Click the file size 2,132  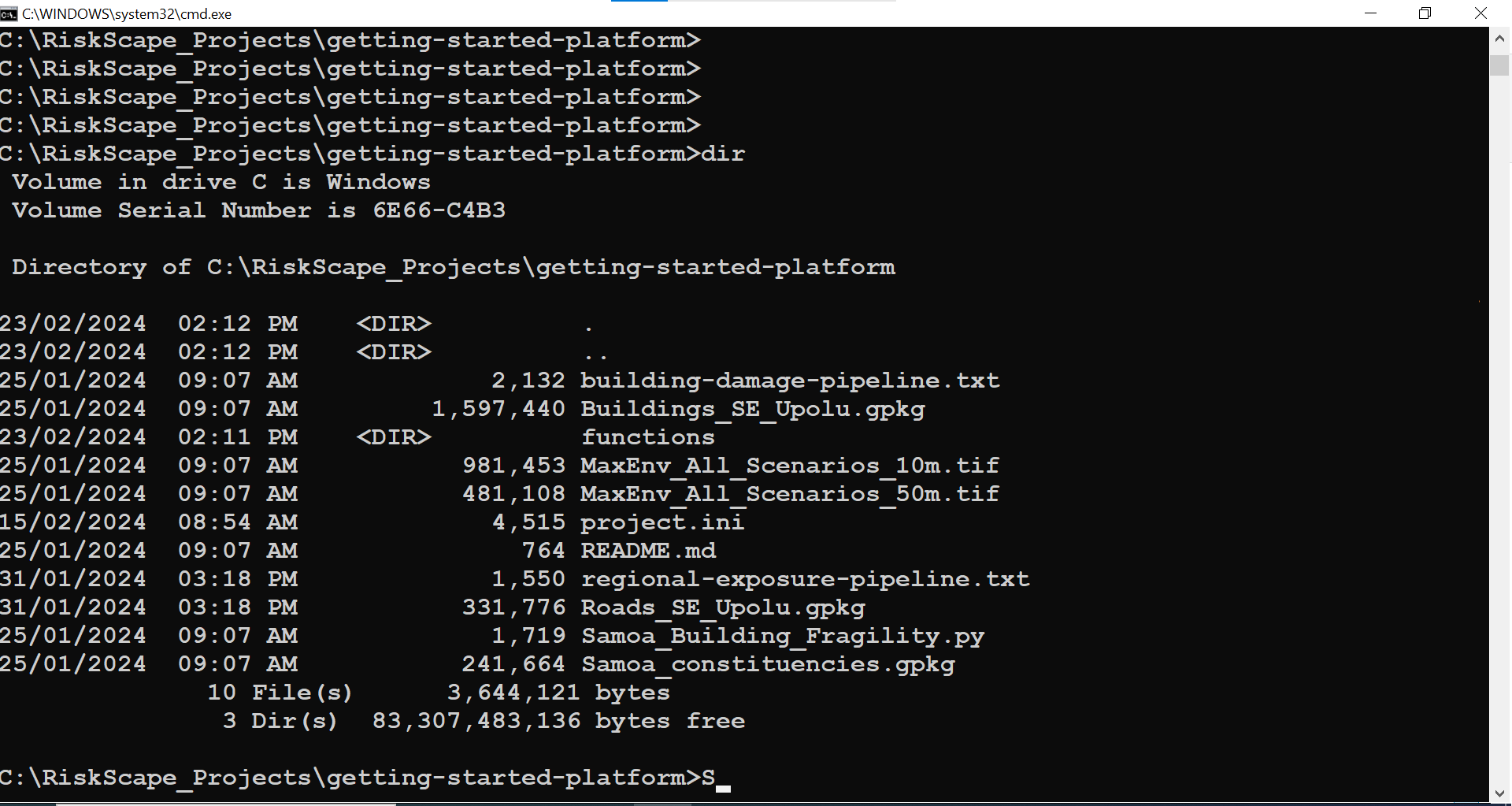pyautogui.click(x=529, y=381)
